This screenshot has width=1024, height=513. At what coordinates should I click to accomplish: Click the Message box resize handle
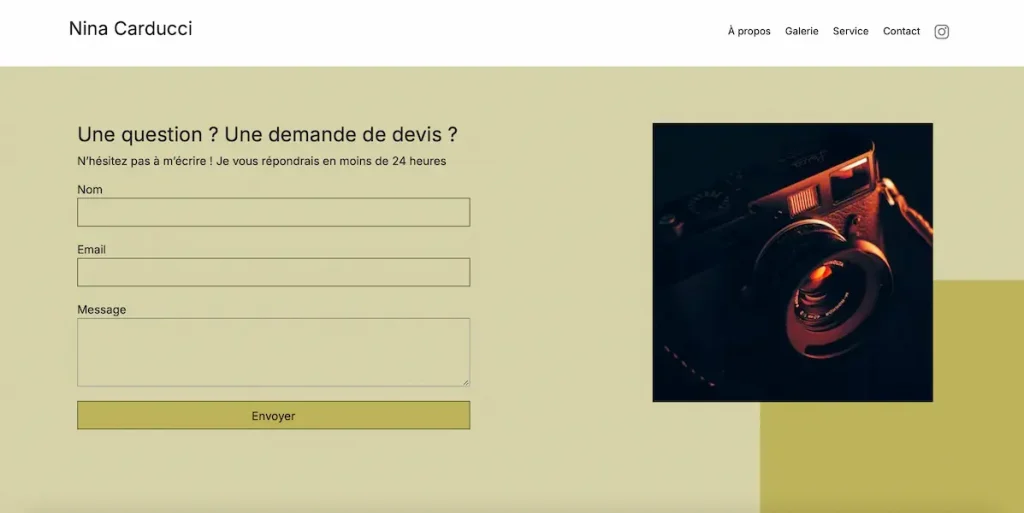click(x=465, y=382)
